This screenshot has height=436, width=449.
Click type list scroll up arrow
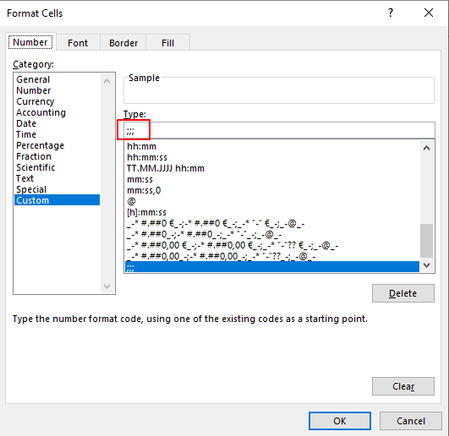(x=426, y=148)
